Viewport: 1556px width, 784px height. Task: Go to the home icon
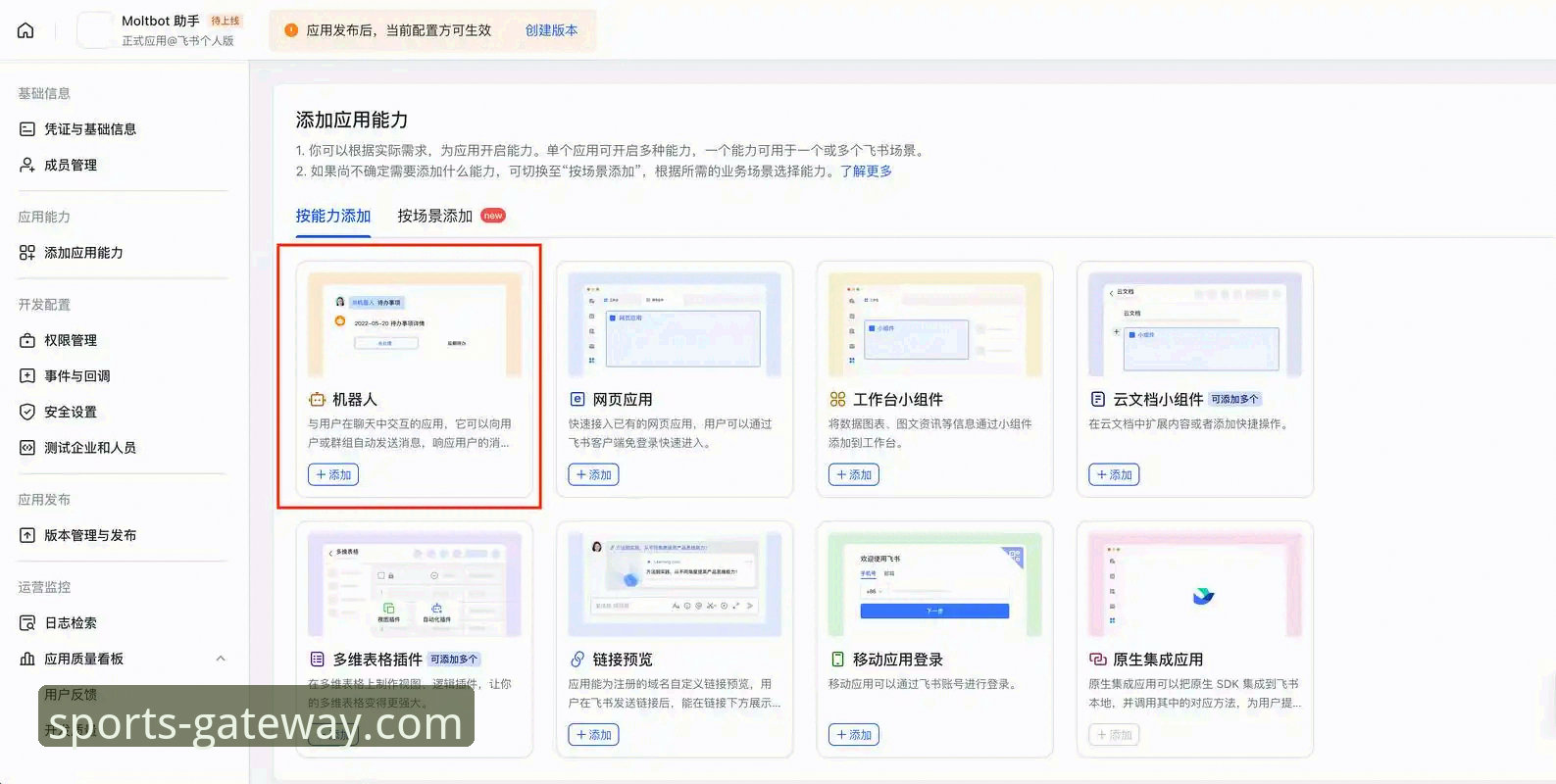point(26,30)
